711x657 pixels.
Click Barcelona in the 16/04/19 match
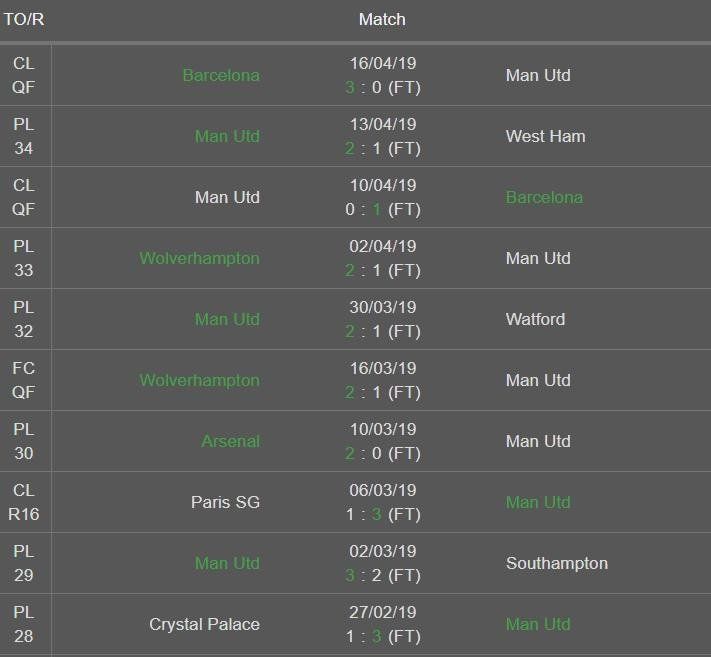[221, 75]
